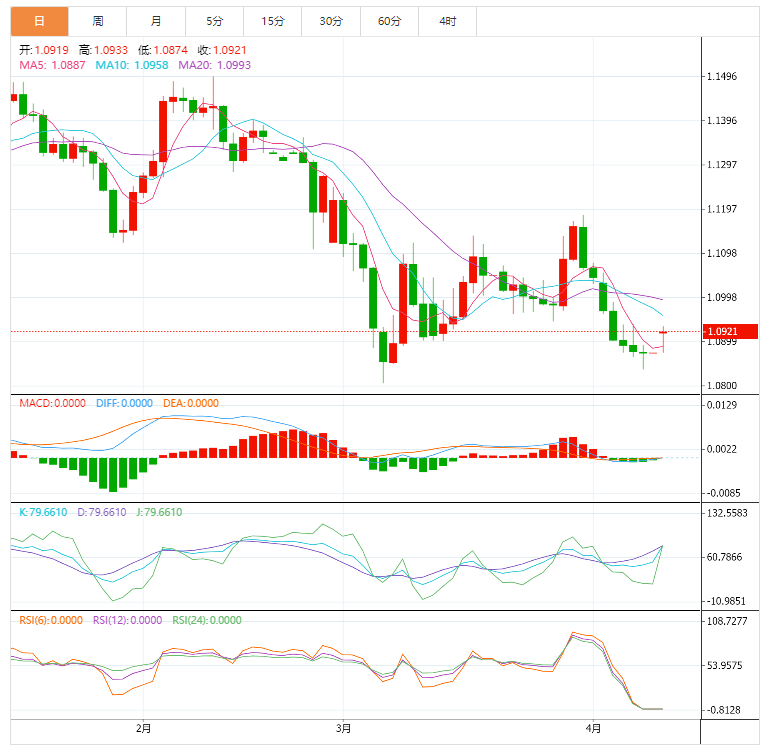Click the 1.1496 price axis label
Screen dimensions: 770x752
click(x=722, y=77)
